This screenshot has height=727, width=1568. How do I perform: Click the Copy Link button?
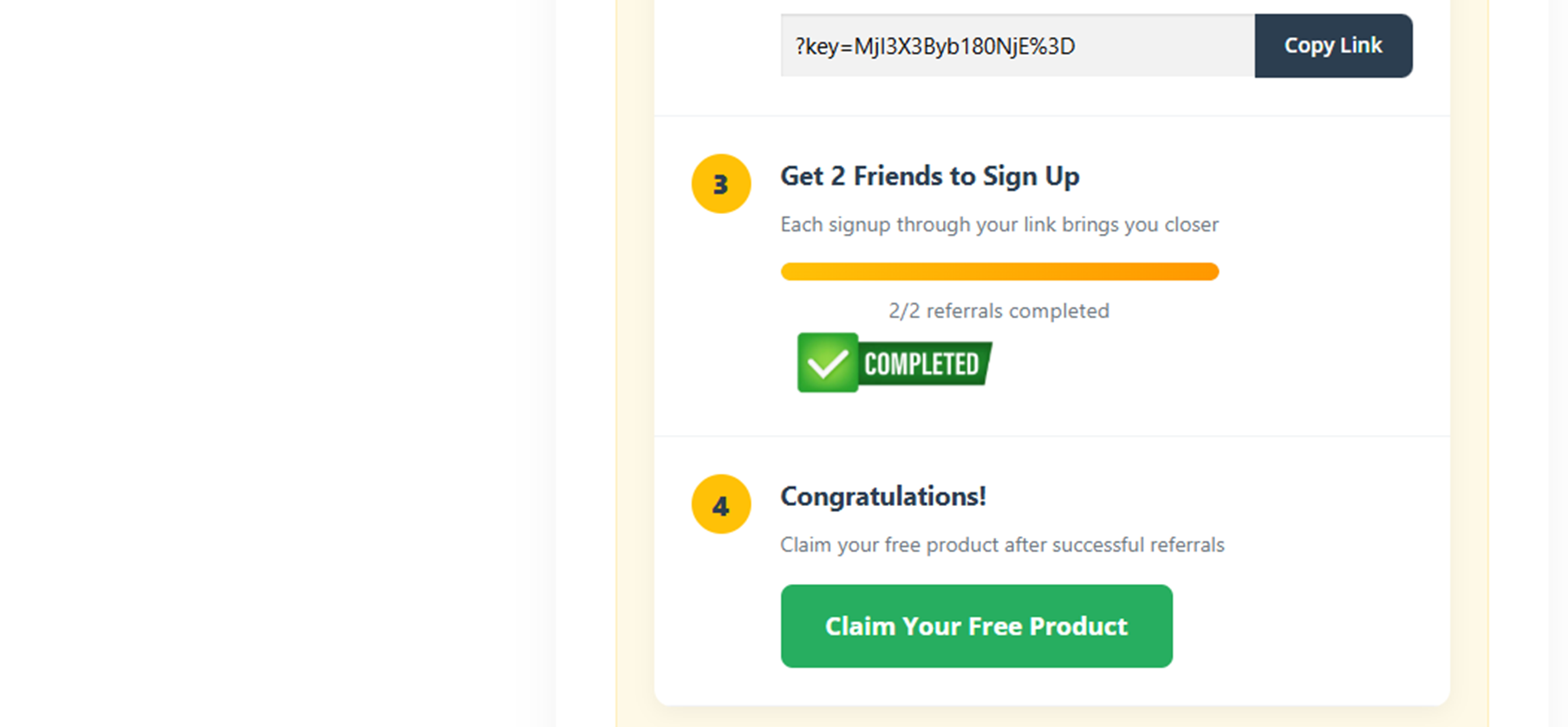click(1332, 45)
